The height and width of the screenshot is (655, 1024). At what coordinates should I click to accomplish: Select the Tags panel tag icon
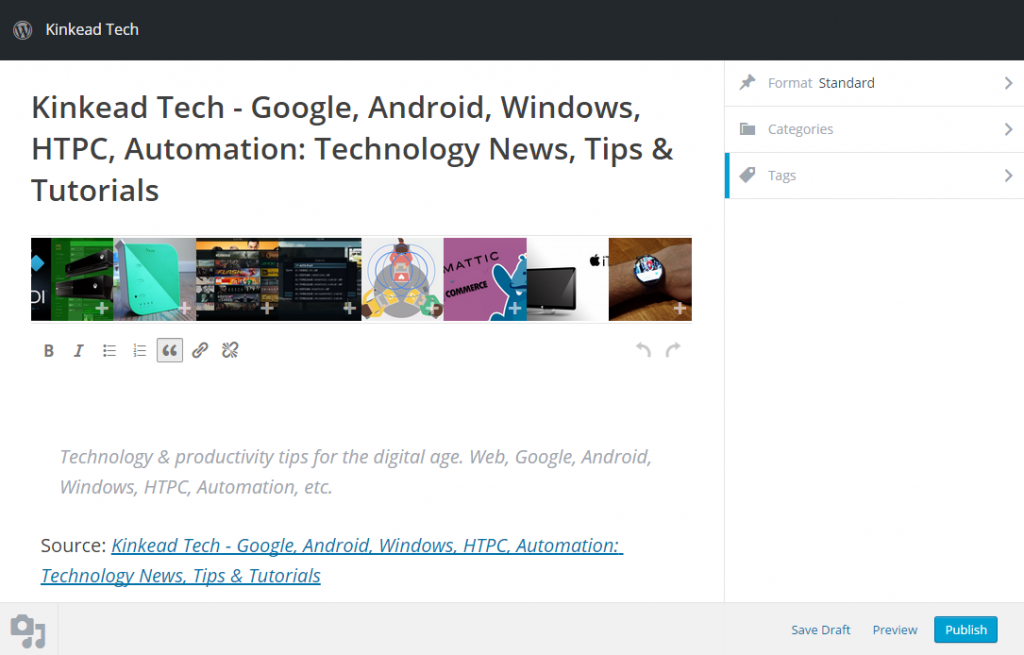coord(747,175)
